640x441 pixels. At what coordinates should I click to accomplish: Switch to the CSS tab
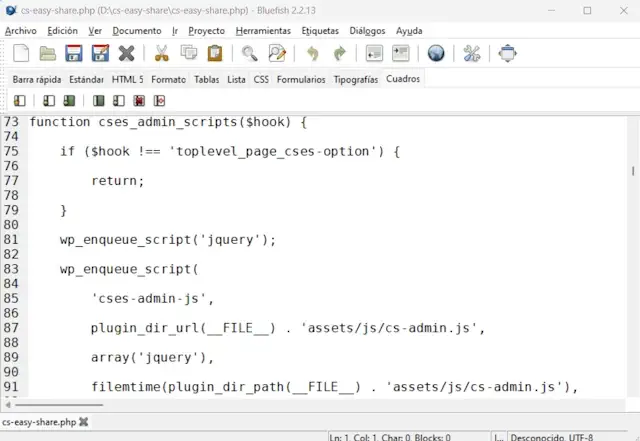261,79
